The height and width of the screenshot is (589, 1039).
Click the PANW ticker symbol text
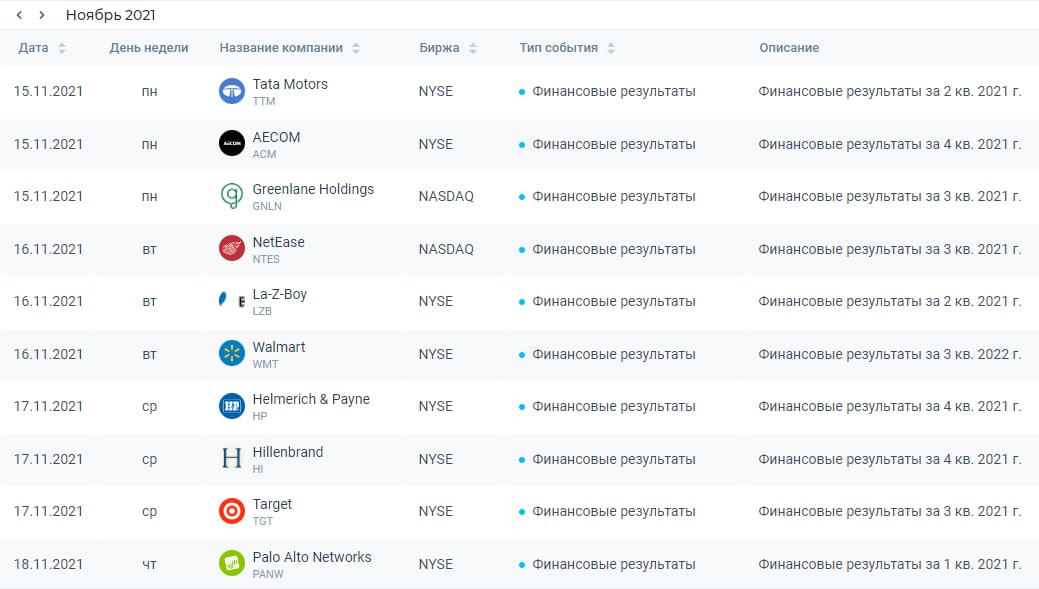(x=269, y=574)
